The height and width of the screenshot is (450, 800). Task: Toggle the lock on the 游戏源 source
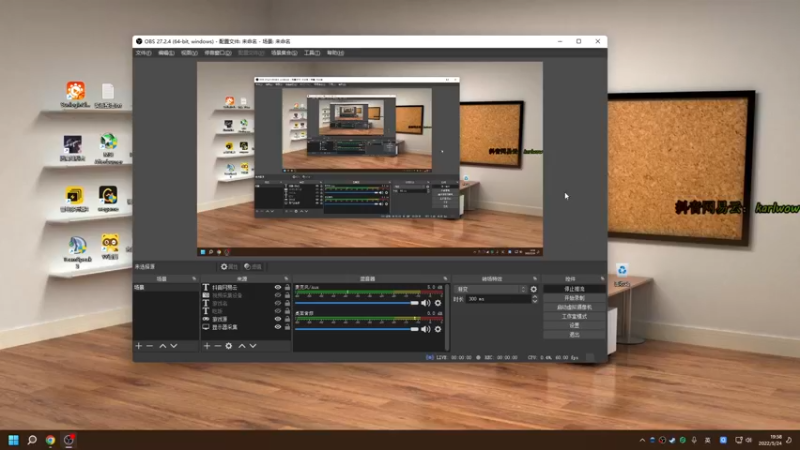[x=287, y=319]
